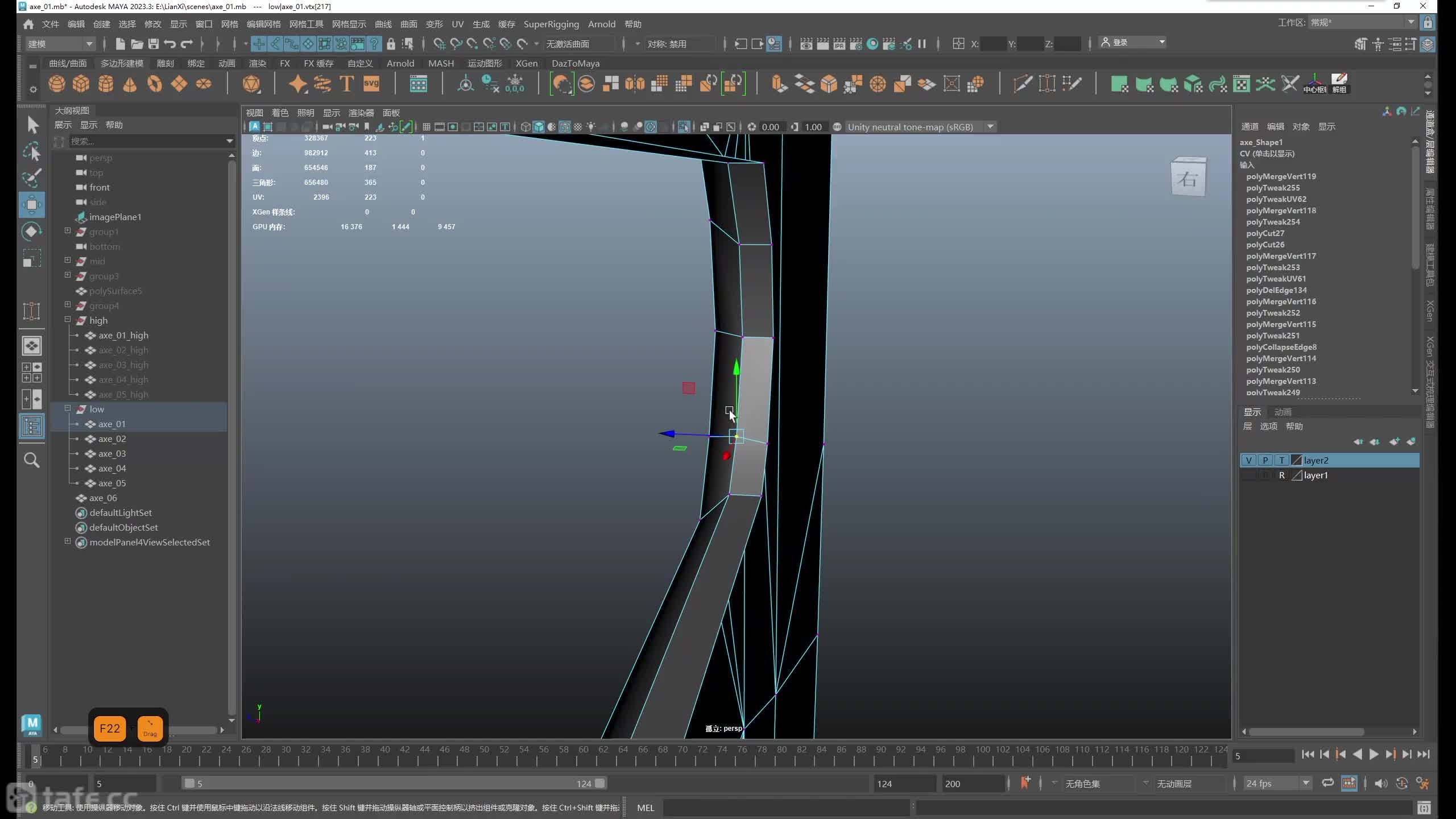The height and width of the screenshot is (819, 1456).
Task: Click the SVG import shelf icon
Action: [371, 84]
